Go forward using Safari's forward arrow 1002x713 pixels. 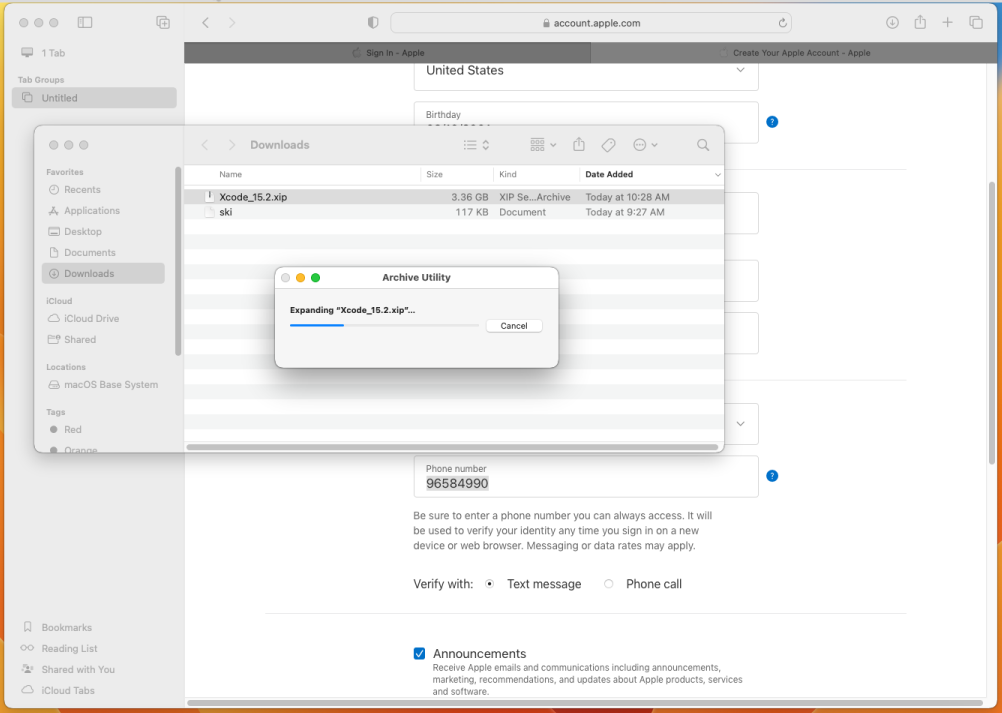232,22
